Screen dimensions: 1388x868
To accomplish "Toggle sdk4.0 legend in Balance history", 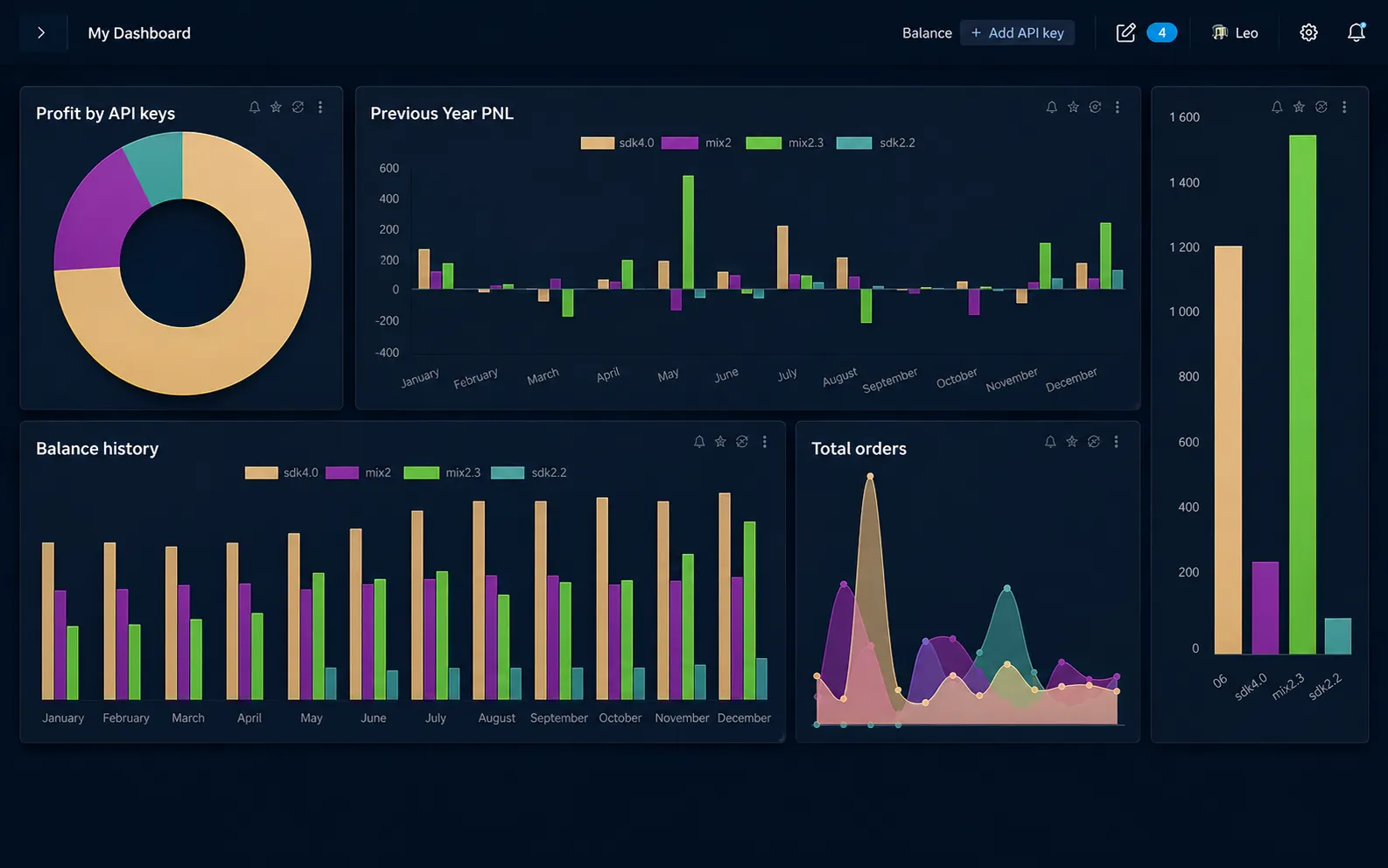I will coord(281,472).
